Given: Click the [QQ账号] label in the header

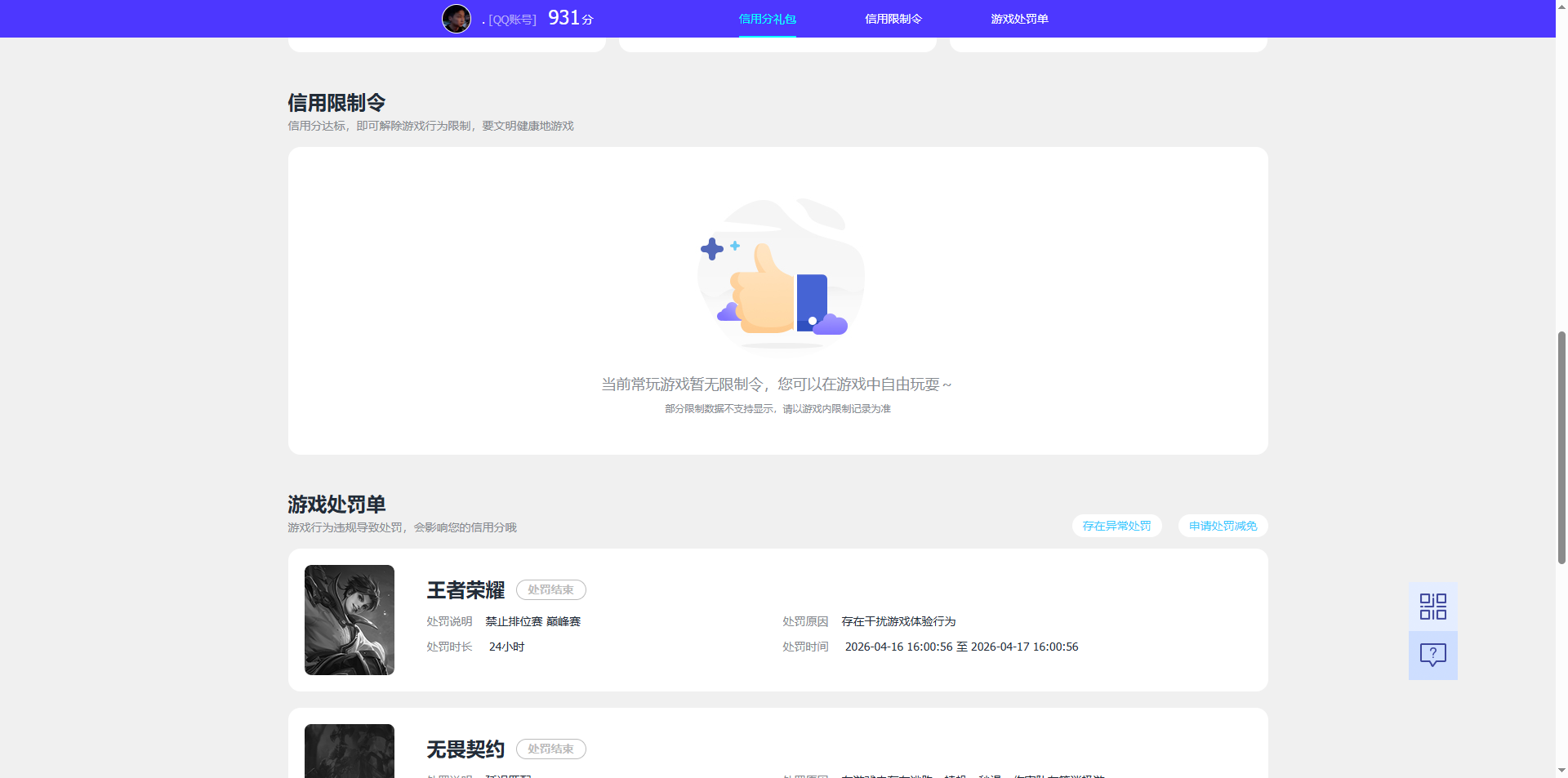Looking at the screenshot, I should tap(512, 20).
